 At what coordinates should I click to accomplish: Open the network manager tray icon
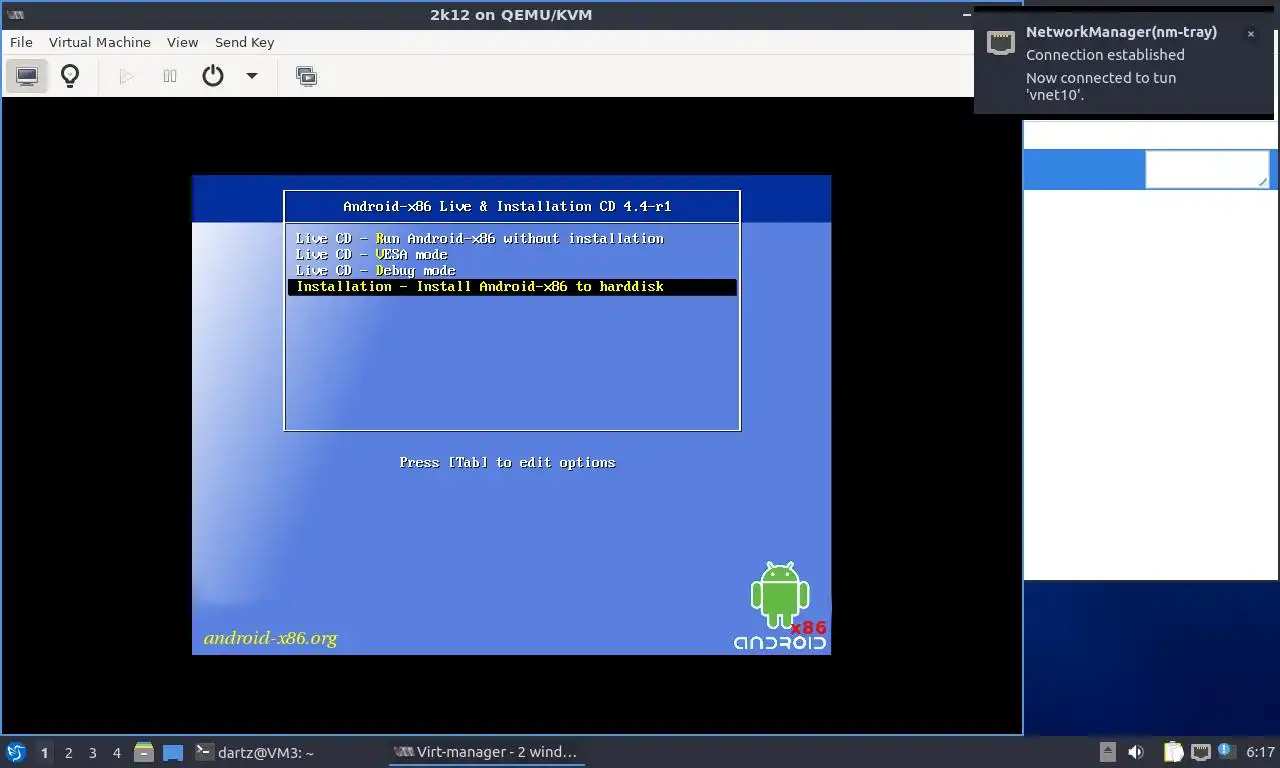point(1200,752)
